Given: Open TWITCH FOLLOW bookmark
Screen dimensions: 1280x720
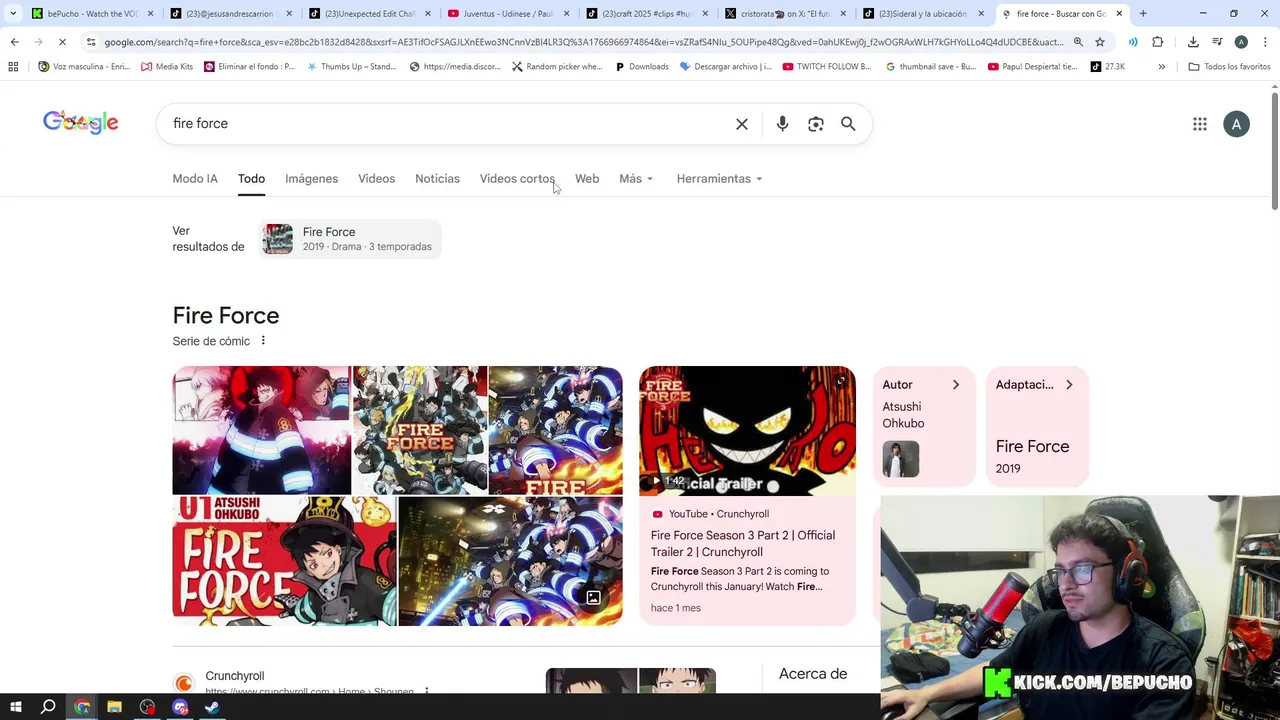Looking at the screenshot, I should 826,66.
